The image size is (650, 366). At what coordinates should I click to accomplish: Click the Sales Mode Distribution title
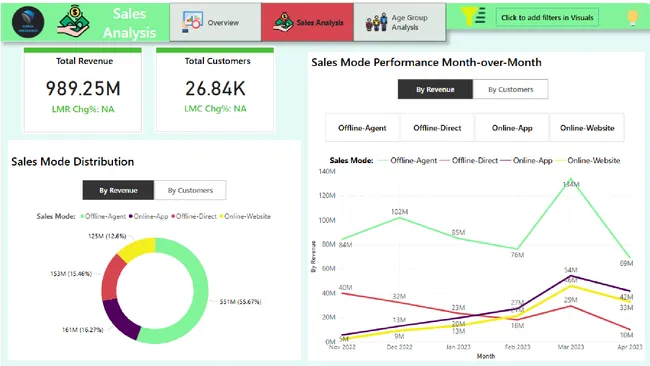pyautogui.click(x=73, y=162)
